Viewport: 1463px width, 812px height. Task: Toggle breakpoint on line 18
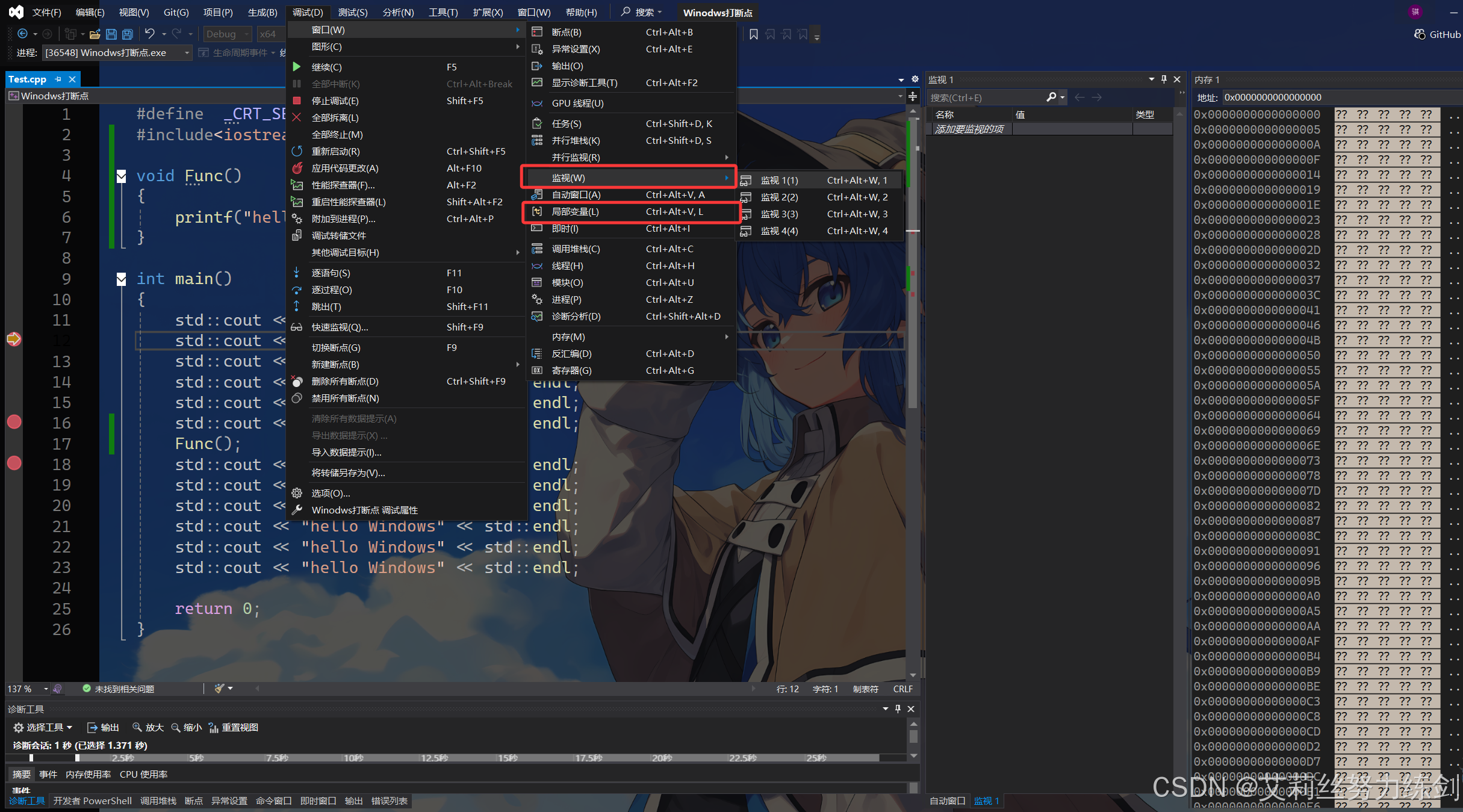(x=14, y=463)
